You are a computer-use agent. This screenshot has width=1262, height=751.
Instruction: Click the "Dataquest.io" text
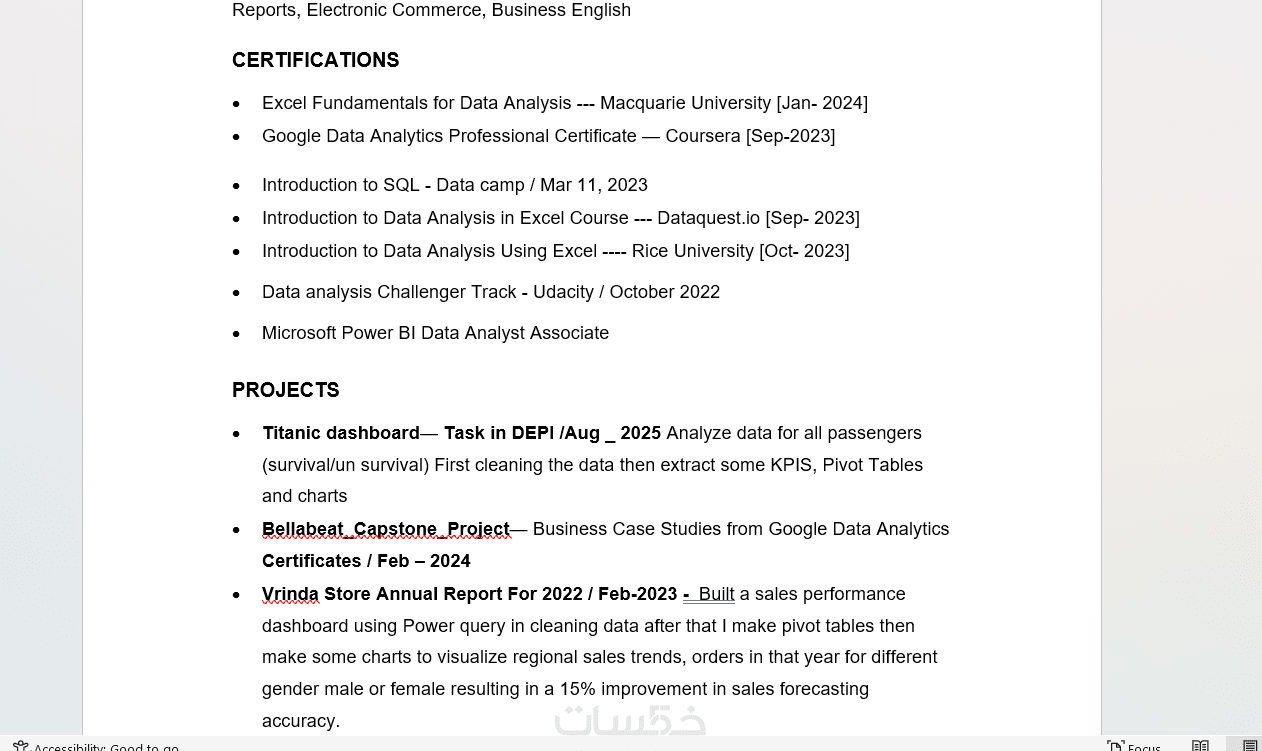click(x=708, y=218)
